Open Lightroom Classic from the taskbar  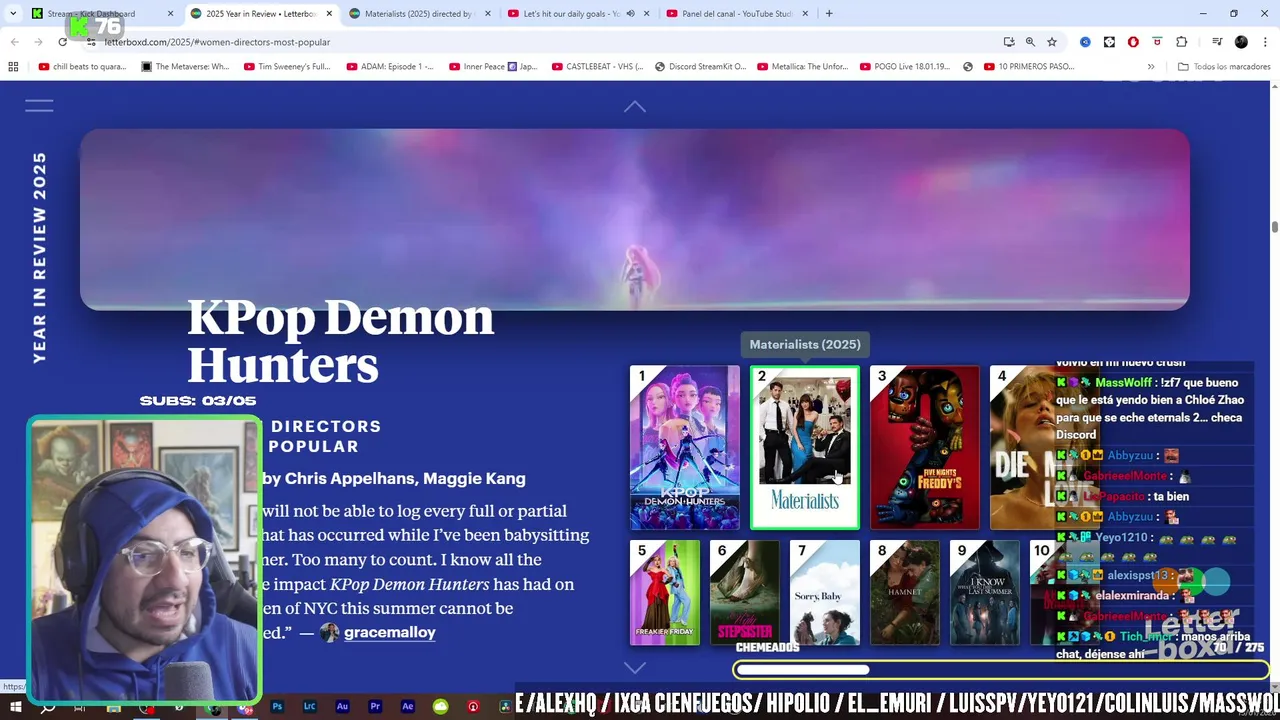pos(310,707)
